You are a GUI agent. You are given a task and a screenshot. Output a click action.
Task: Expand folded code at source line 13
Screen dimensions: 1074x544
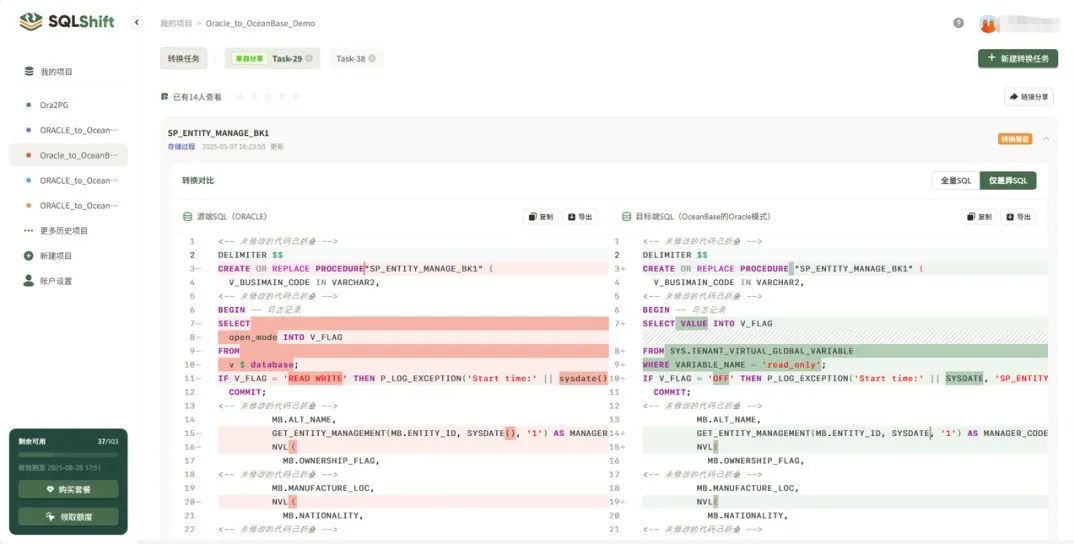278,406
